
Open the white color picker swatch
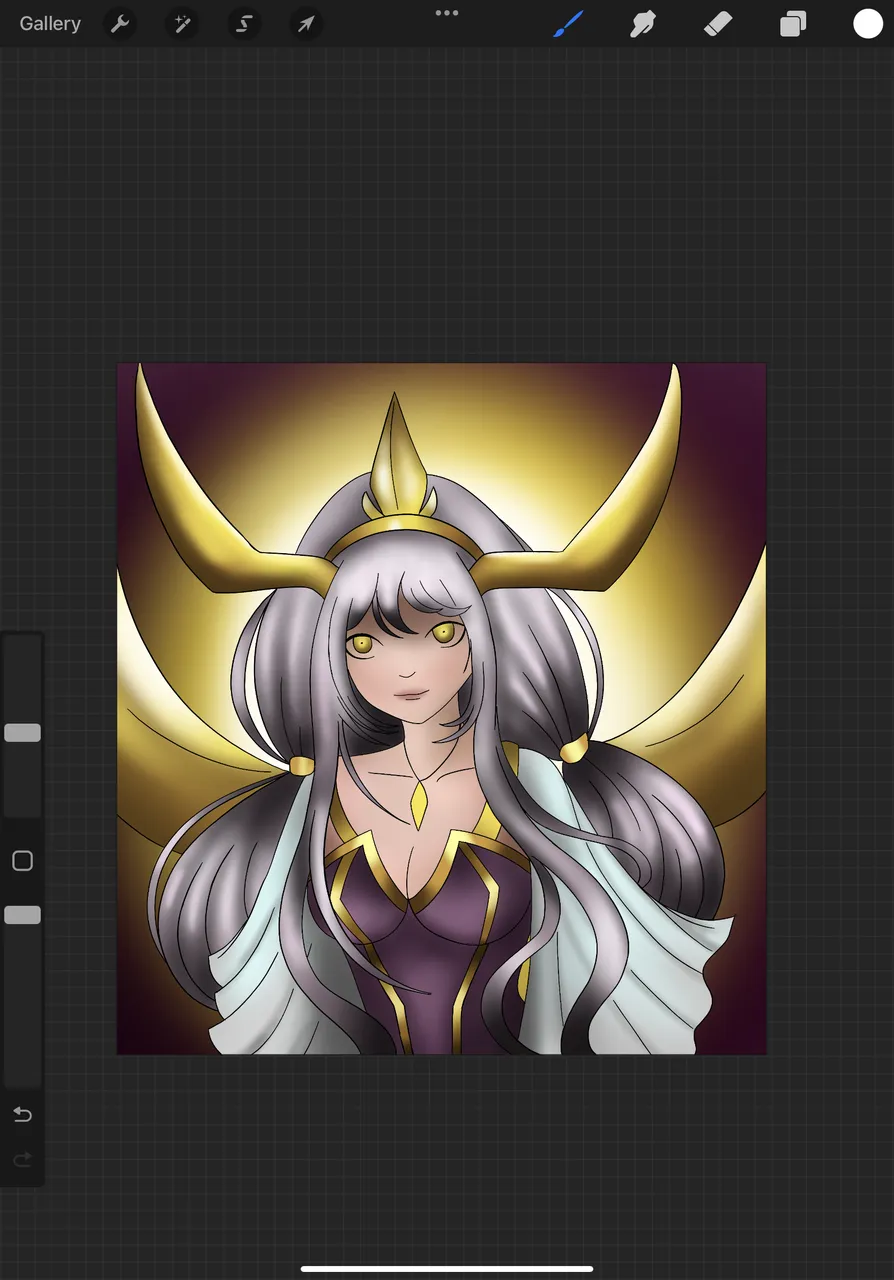pyautogui.click(x=868, y=24)
